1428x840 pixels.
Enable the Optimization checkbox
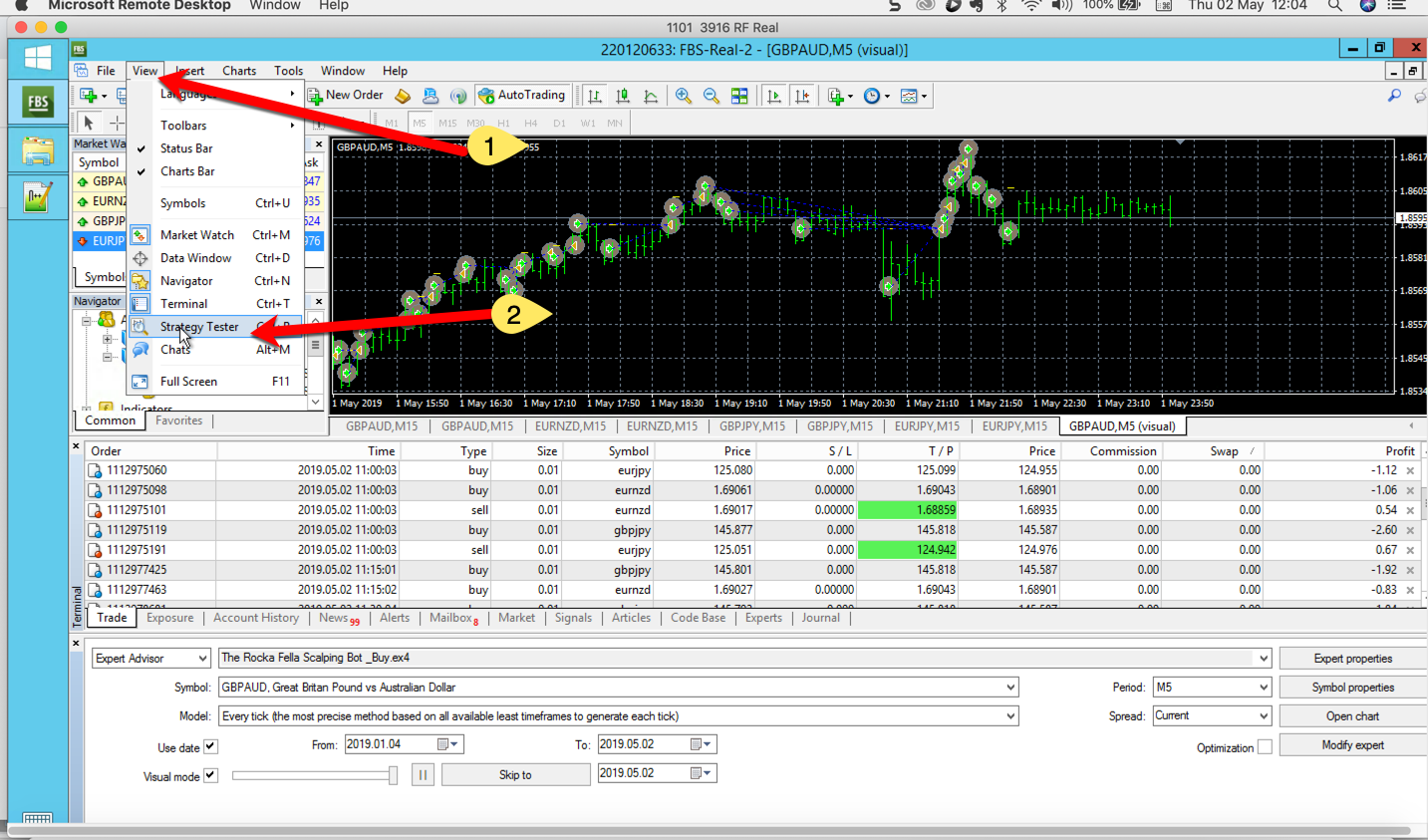pyautogui.click(x=1265, y=747)
